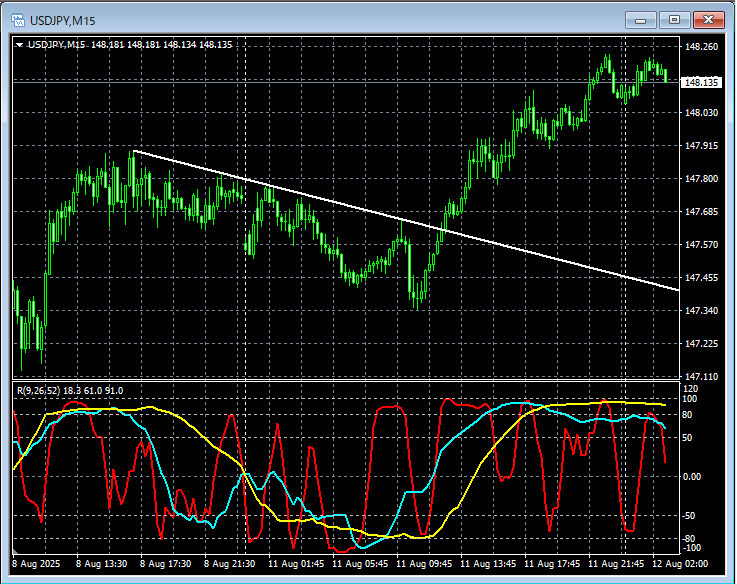Click the 8 Aug 2025 time axis label
The image size is (737, 584).
coord(36,563)
